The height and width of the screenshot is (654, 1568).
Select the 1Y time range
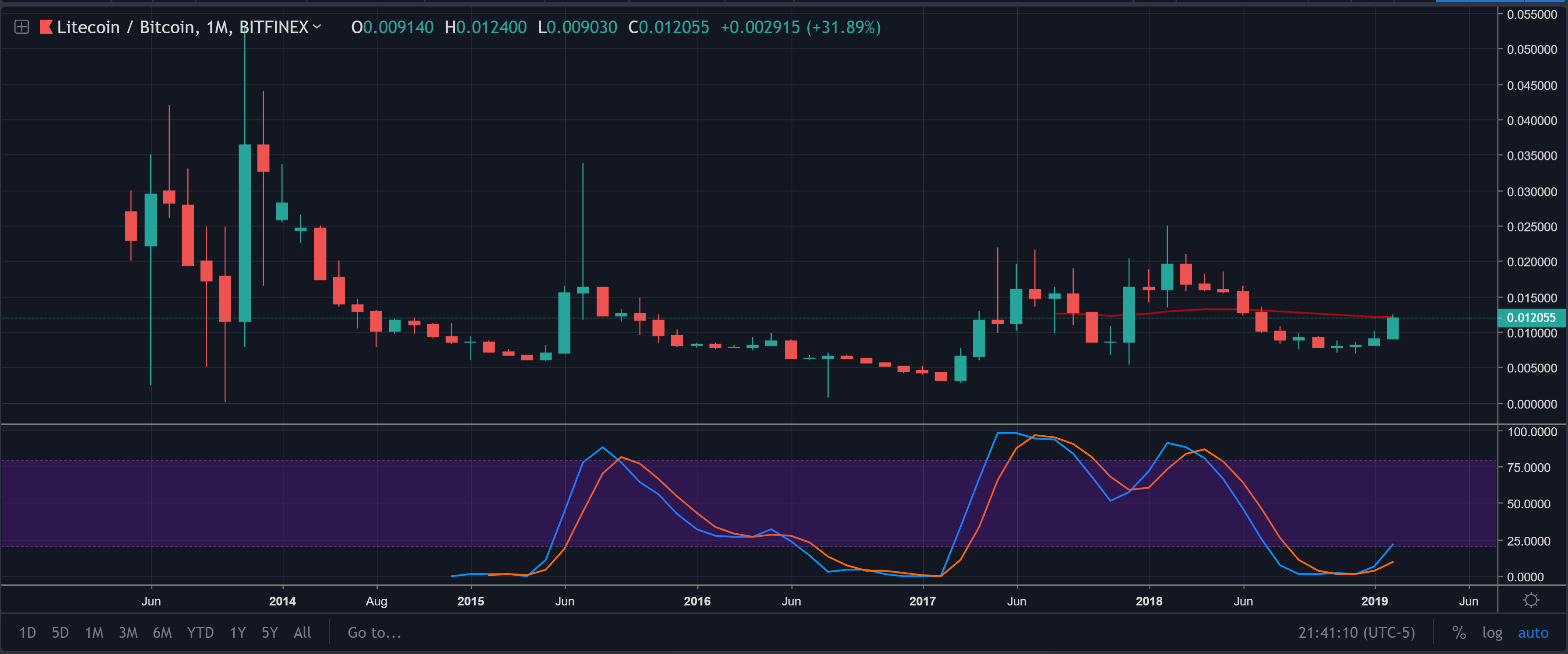(x=237, y=633)
